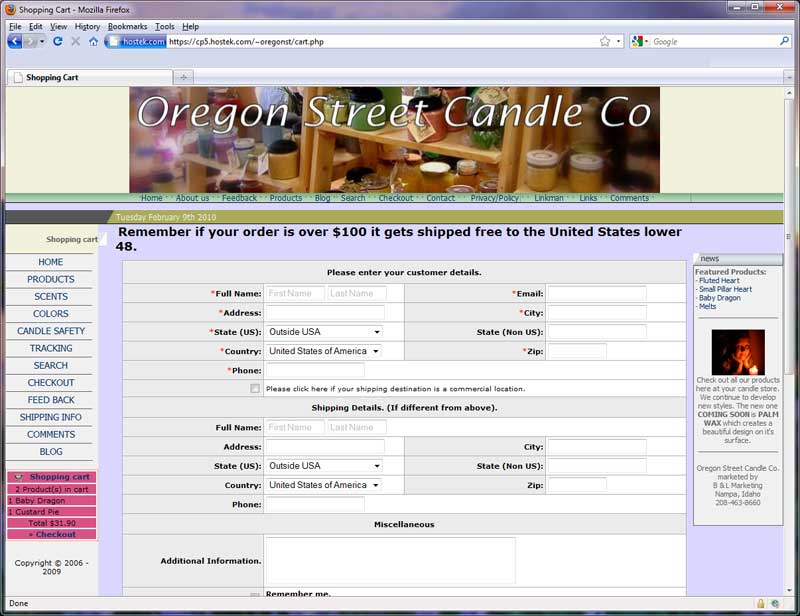
Task: Click the Firefox icon in the title bar
Action: pyautogui.click(x=10, y=9)
